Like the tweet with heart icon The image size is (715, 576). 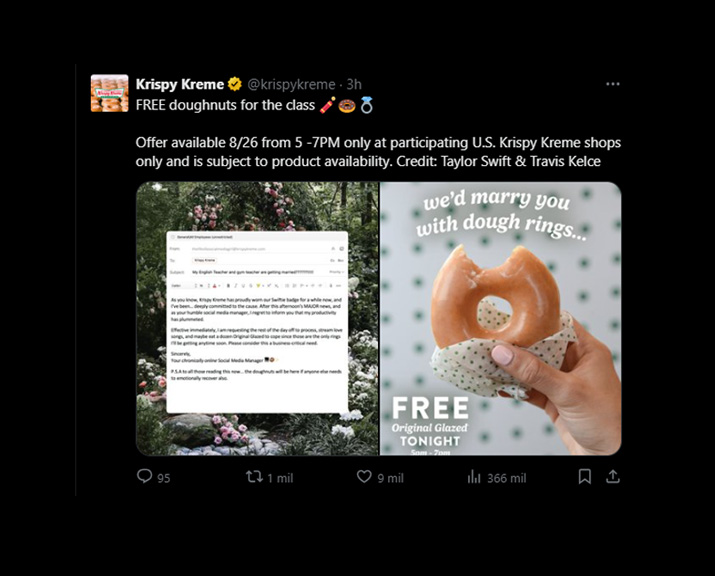(364, 477)
